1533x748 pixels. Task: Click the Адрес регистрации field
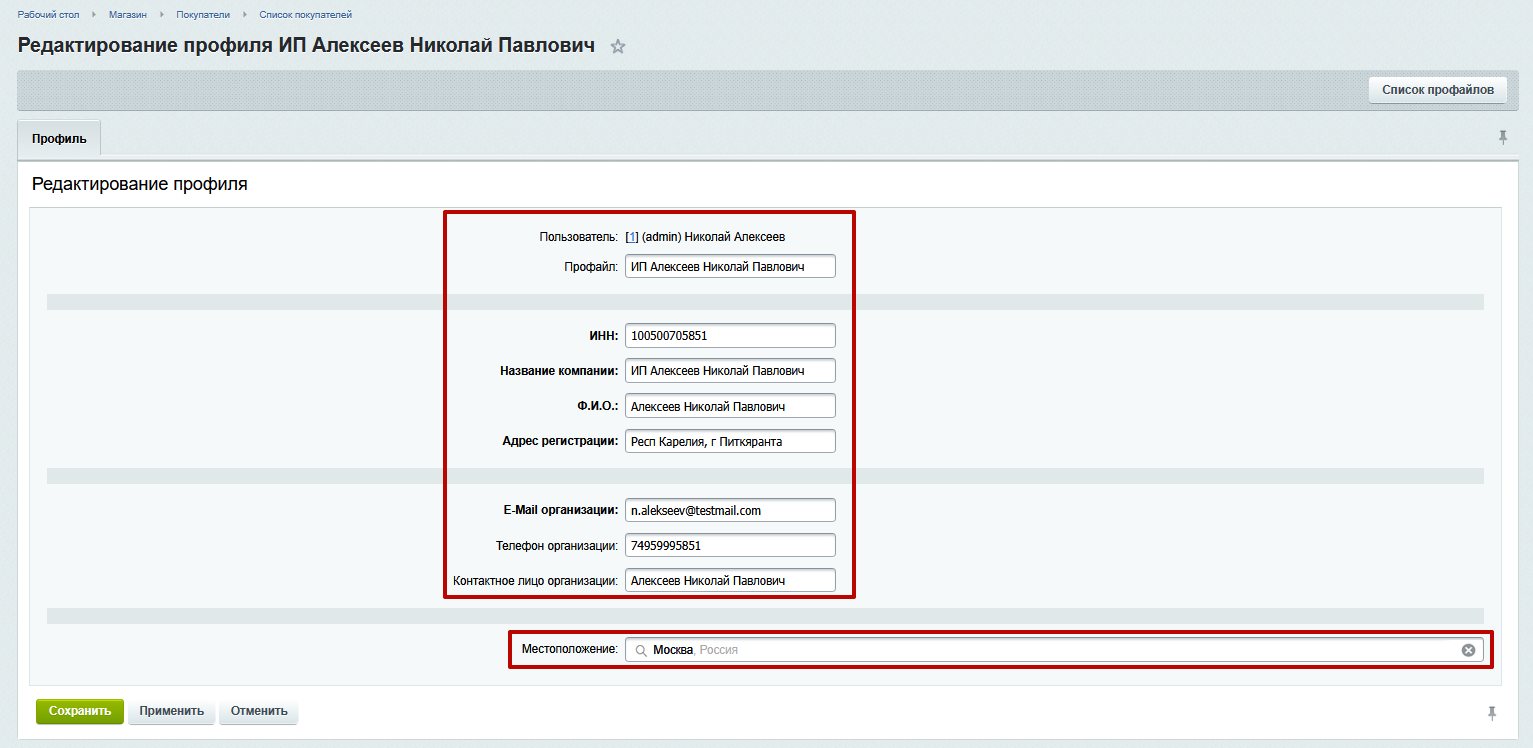[x=729, y=441]
